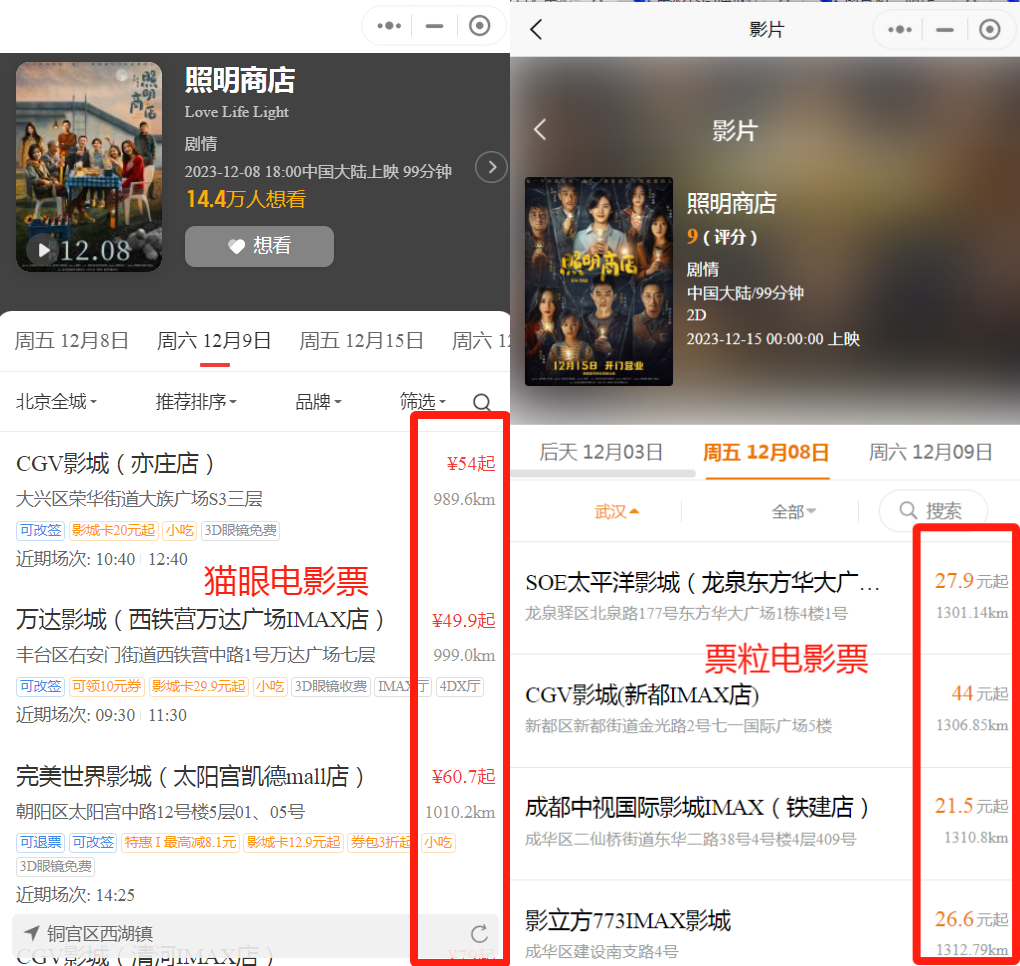Open the 武汉 city dropdown in Piaoli
Image resolution: width=1020 pixels, height=966 pixels.
click(x=617, y=511)
